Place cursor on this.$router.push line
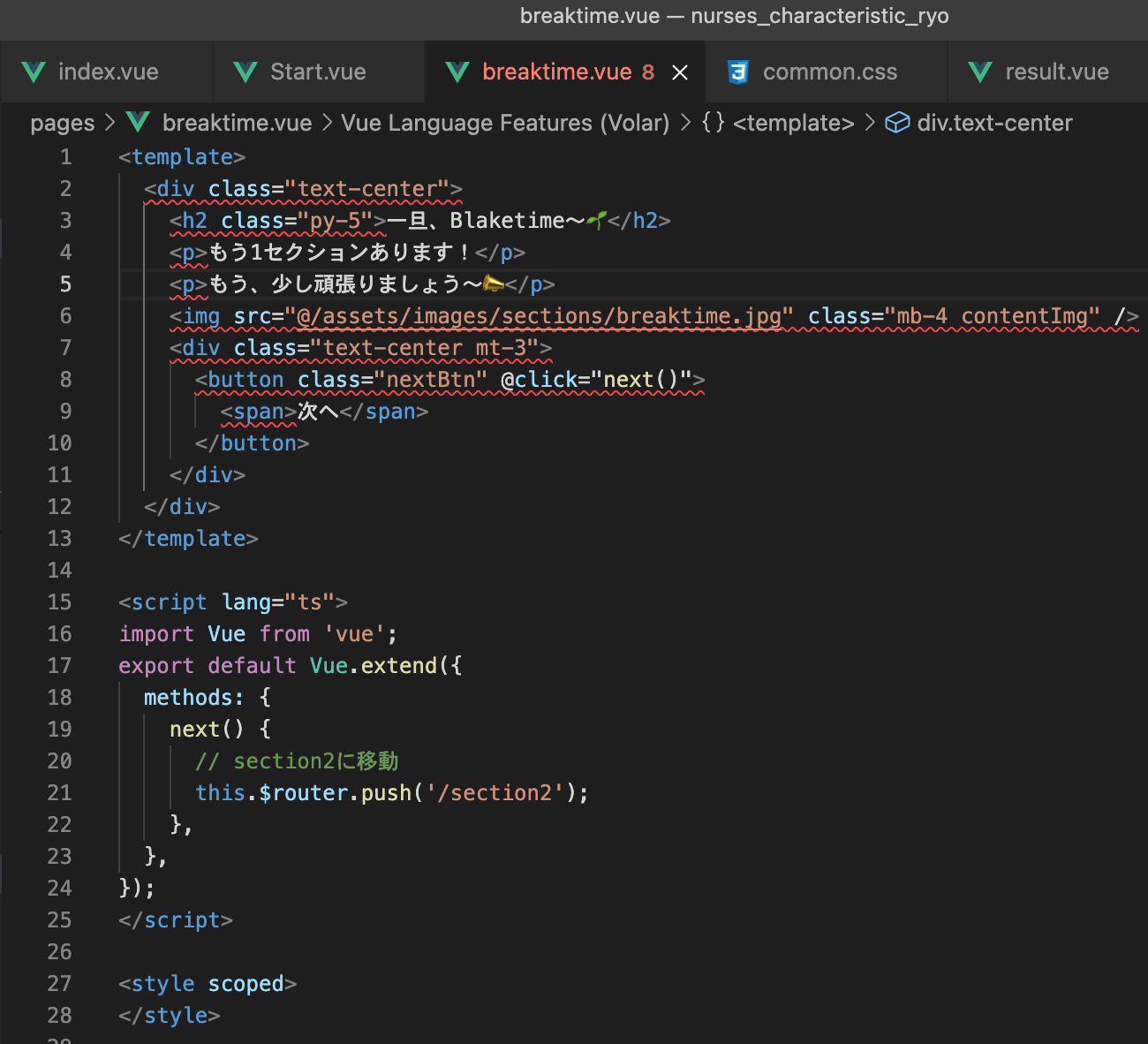 point(391,793)
